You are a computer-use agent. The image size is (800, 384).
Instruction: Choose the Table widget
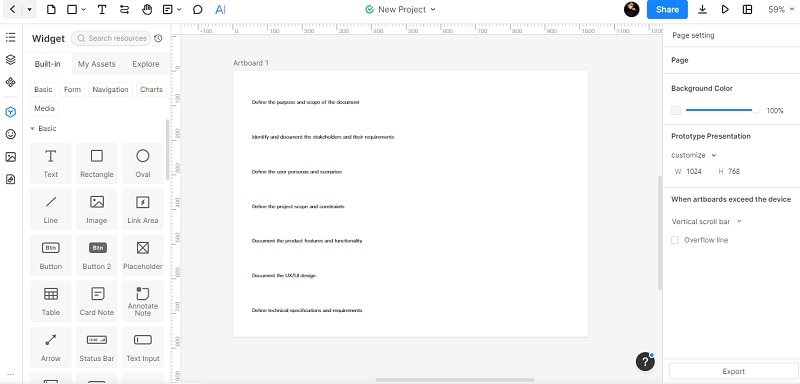51,301
